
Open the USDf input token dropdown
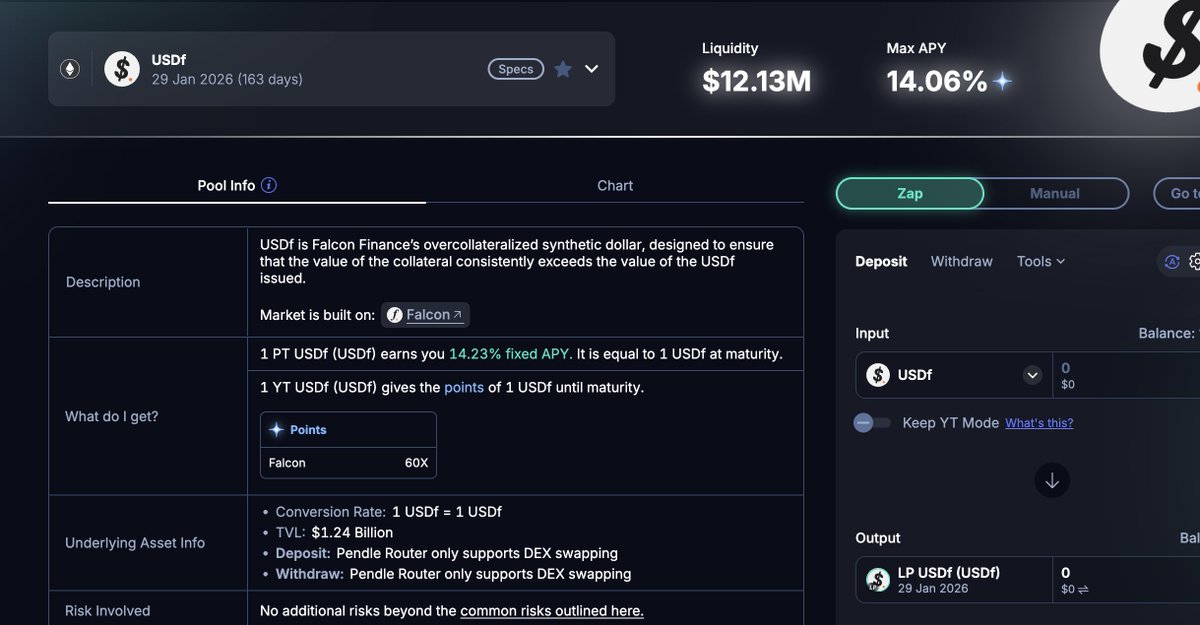954,375
